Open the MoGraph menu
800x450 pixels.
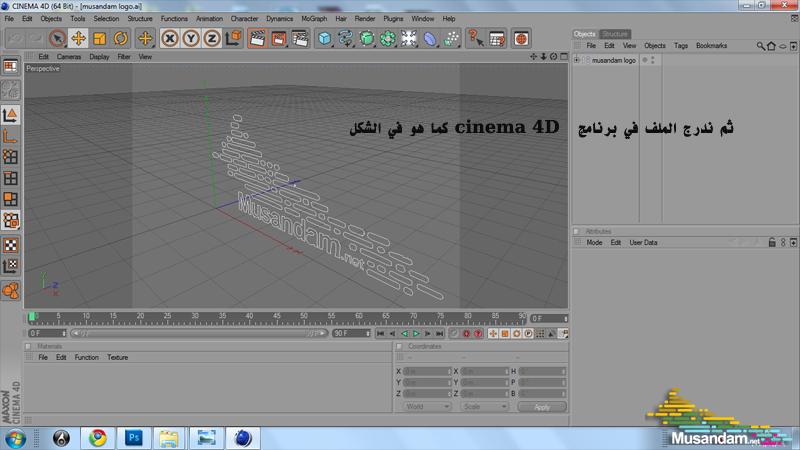(314, 18)
